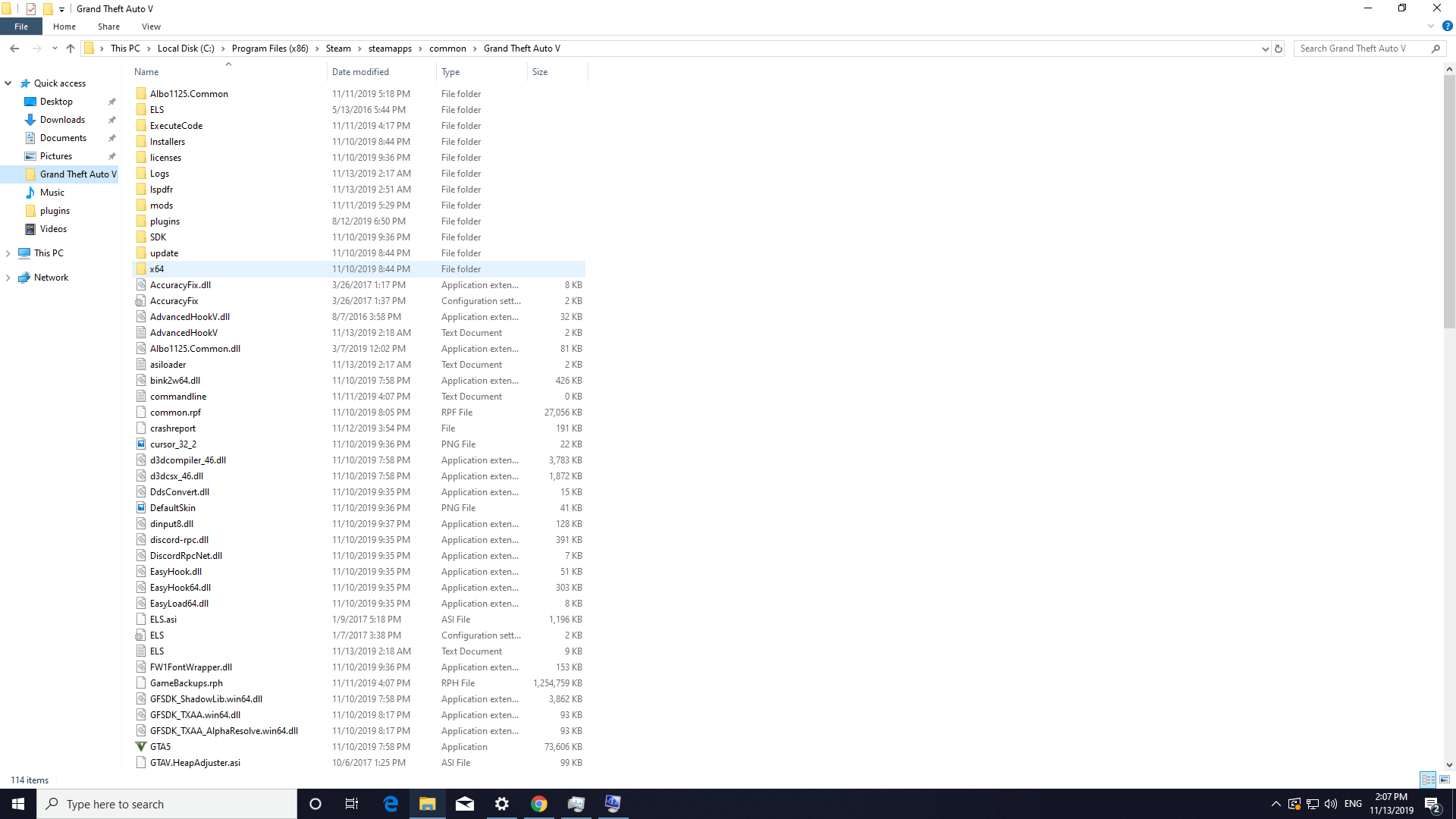
Task: Click steamapps in breadcrumb path
Action: point(390,49)
